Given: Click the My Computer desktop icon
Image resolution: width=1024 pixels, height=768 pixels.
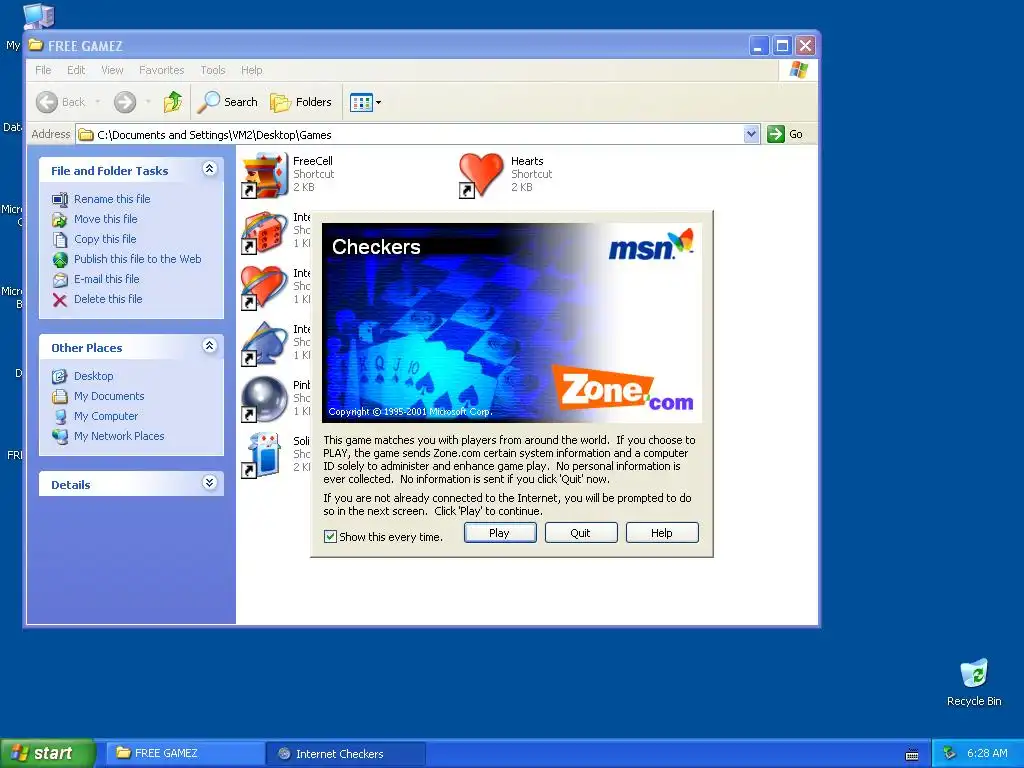Looking at the screenshot, I should click(x=37, y=16).
